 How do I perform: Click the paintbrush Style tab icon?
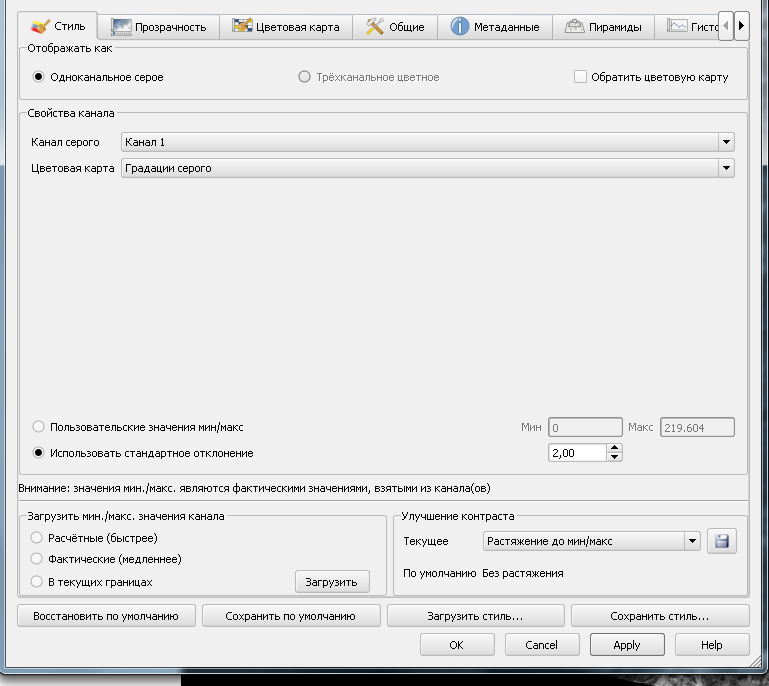coord(40,27)
